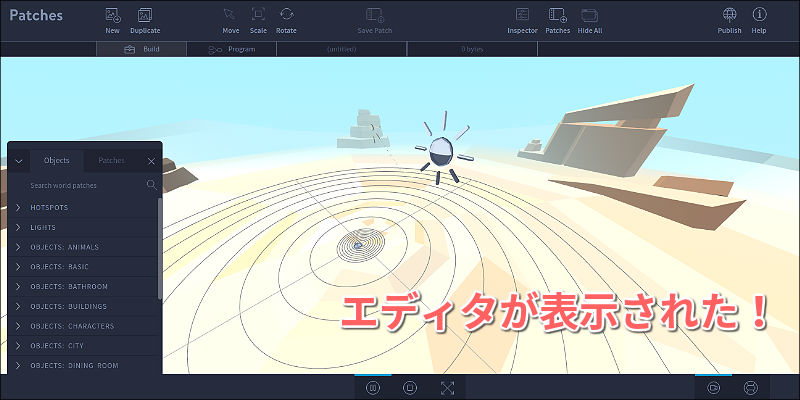The width and height of the screenshot is (800, 400).
Task: Click the Save Patch toolbar button
Action: point(374,21)
